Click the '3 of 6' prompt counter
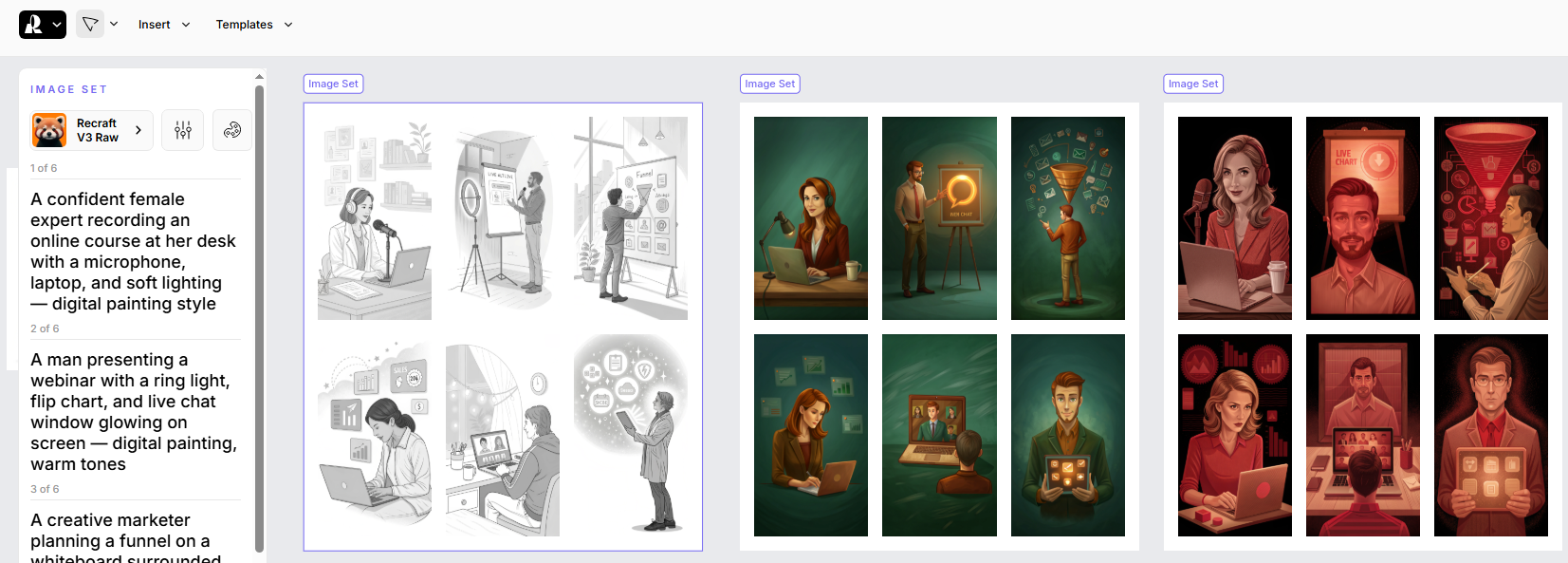This screenshot has height=563, width=1568. [45, 489]
